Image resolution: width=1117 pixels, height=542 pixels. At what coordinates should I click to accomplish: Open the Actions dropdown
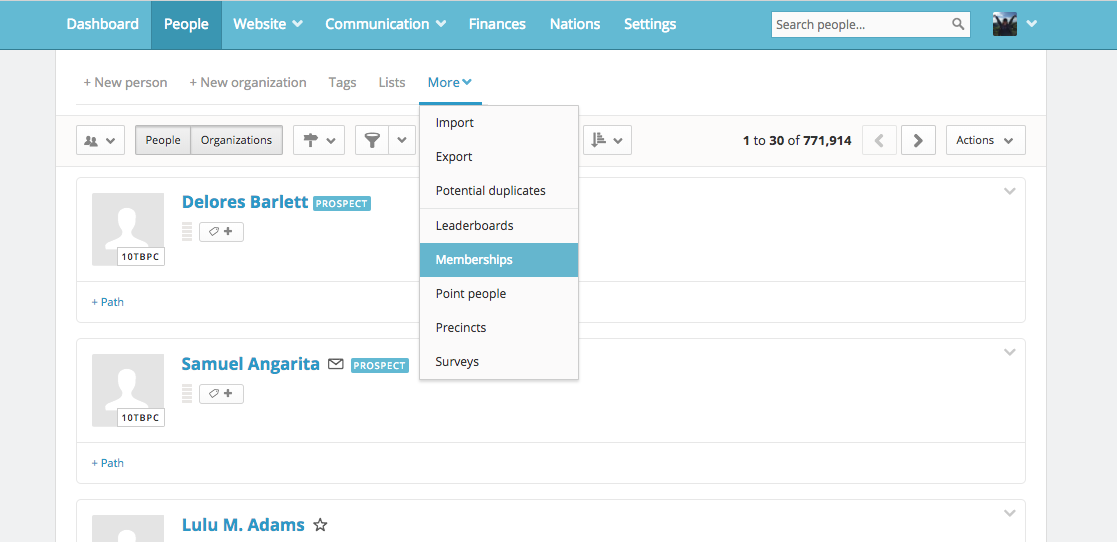(985, 141)
